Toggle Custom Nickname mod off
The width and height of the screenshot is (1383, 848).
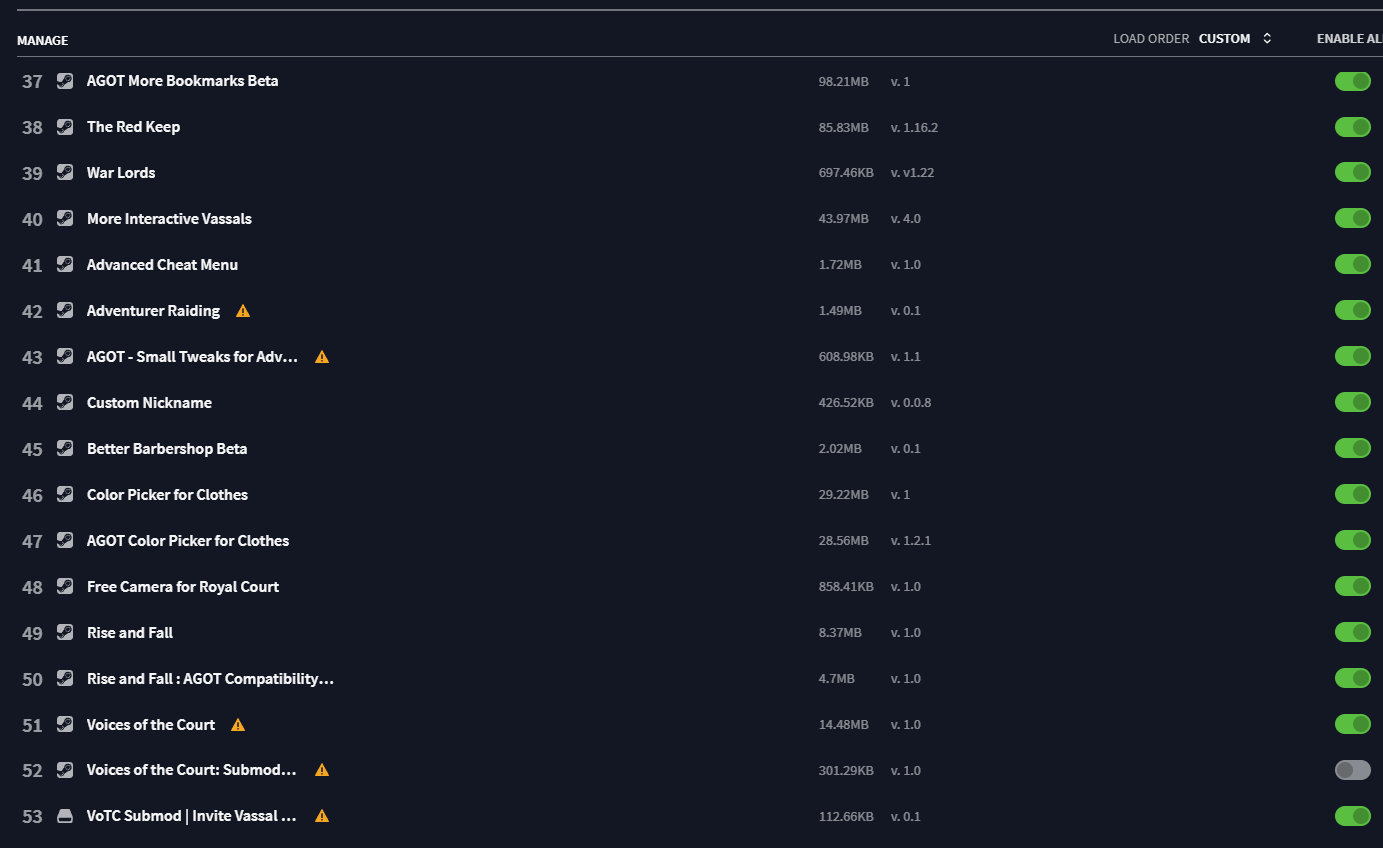(x=1353, y=403)
